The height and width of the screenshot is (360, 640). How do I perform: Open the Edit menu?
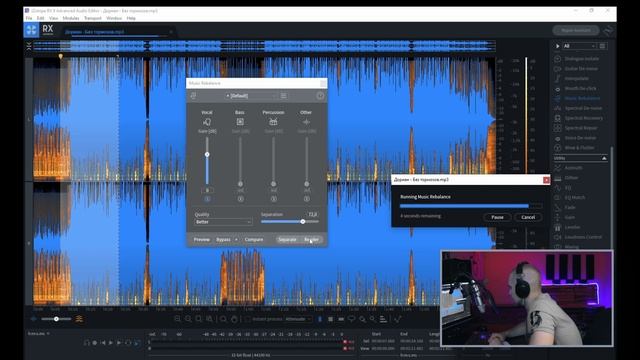(40, 18)
